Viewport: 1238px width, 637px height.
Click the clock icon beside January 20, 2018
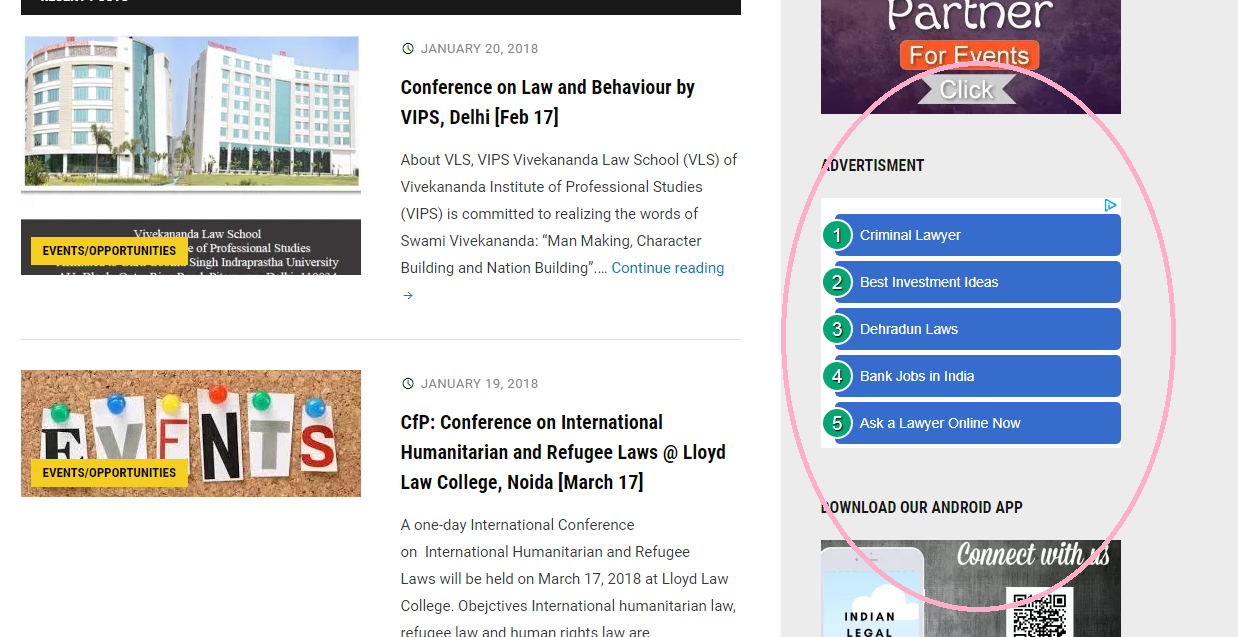pyautogui.click(x=407, y=49)
